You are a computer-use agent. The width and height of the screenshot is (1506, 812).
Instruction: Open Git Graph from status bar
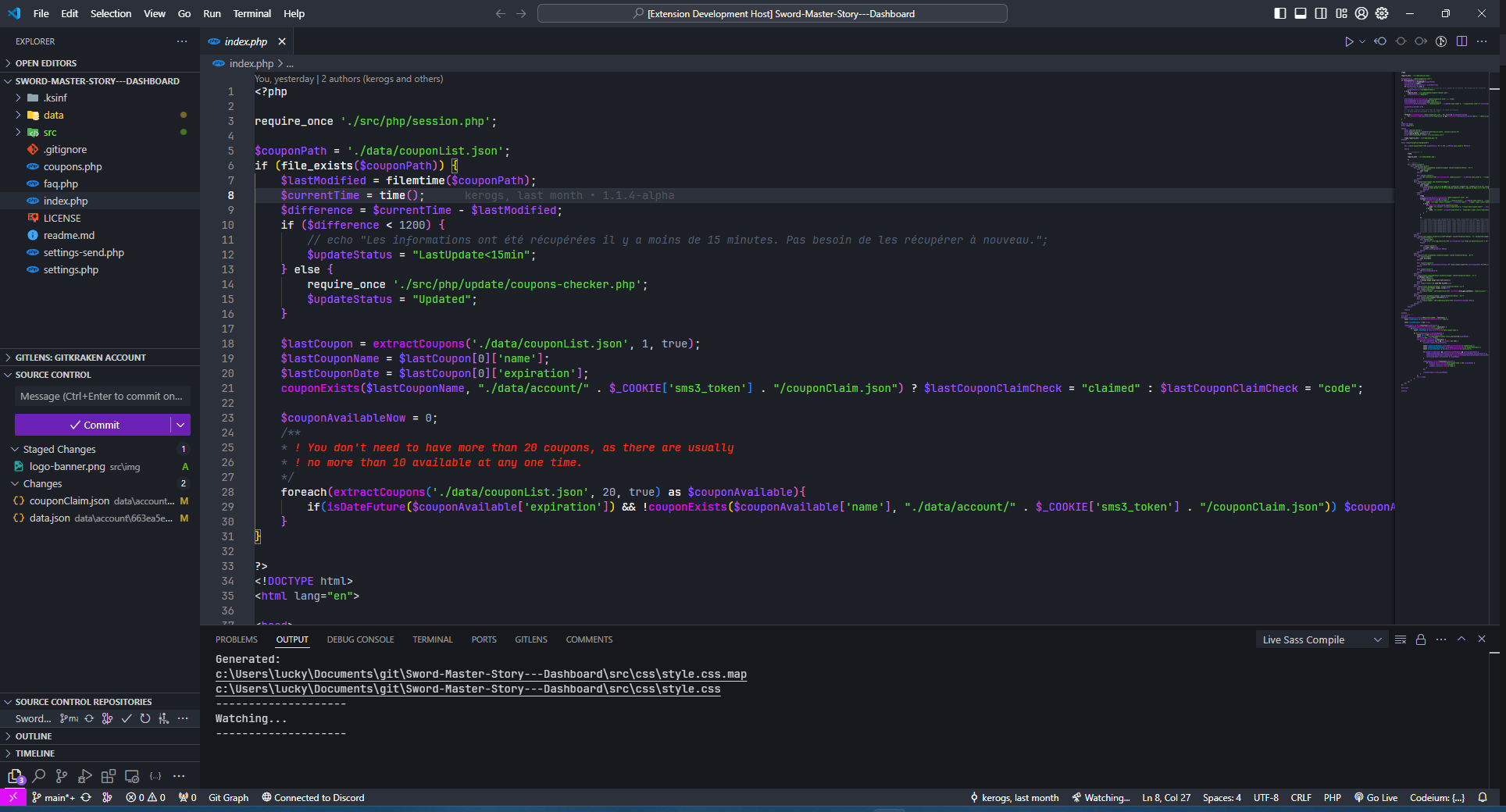click(x=228, y=797)
